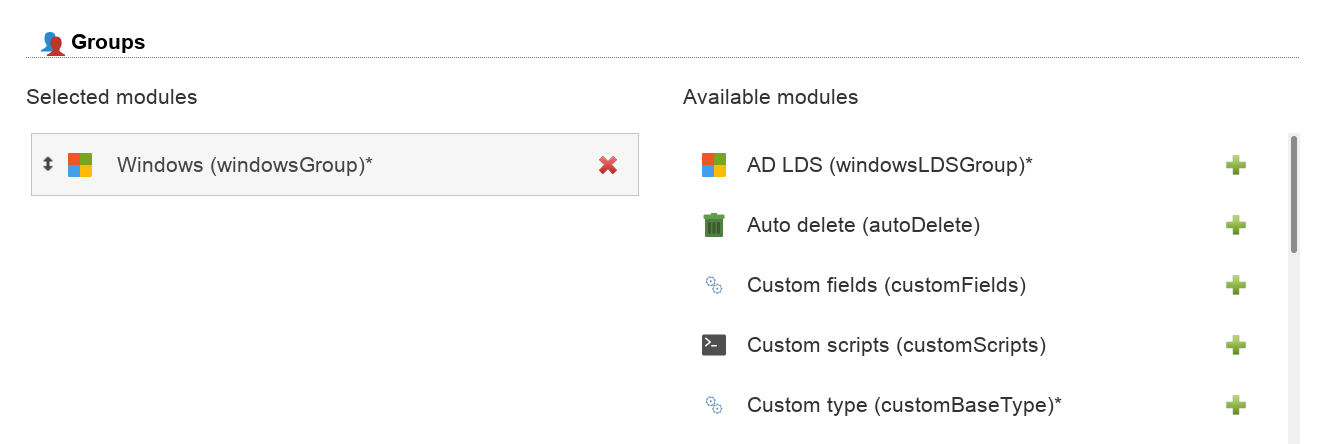The width and height of the screenshot is (1328, 444).
Task: Click the reorder arrows for Windows module
Action: (x=48, y=164)
